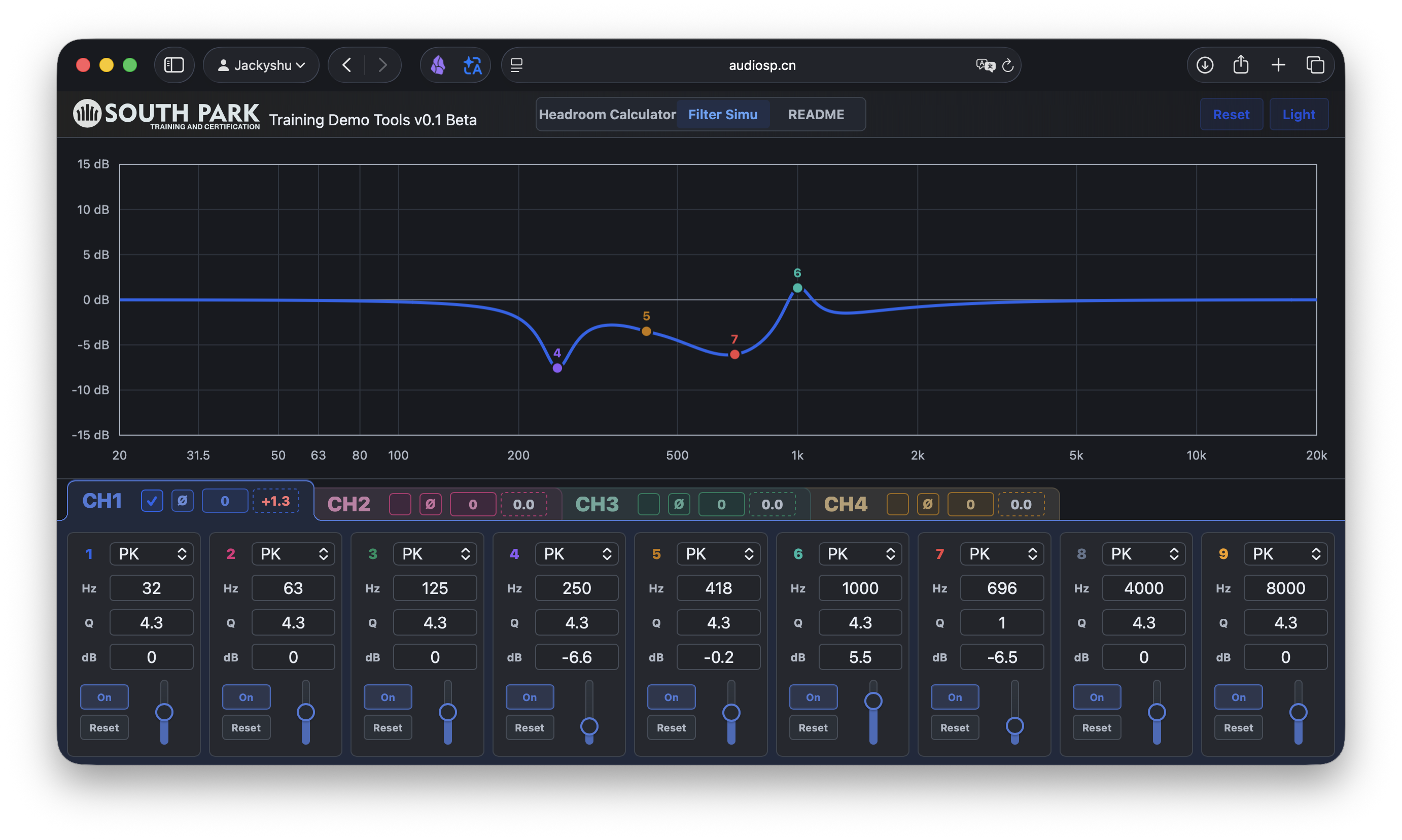1402x840 pixels.
Task: Check the CH4 enable checkbox
Action: coord(897,504)
